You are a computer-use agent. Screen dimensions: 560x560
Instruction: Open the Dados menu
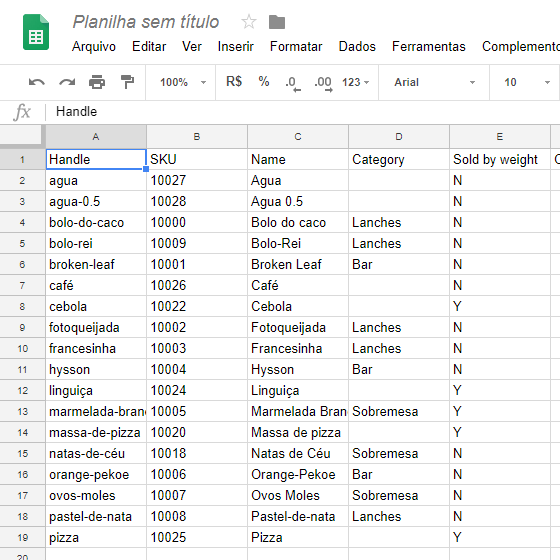click(x=357, y=47)
